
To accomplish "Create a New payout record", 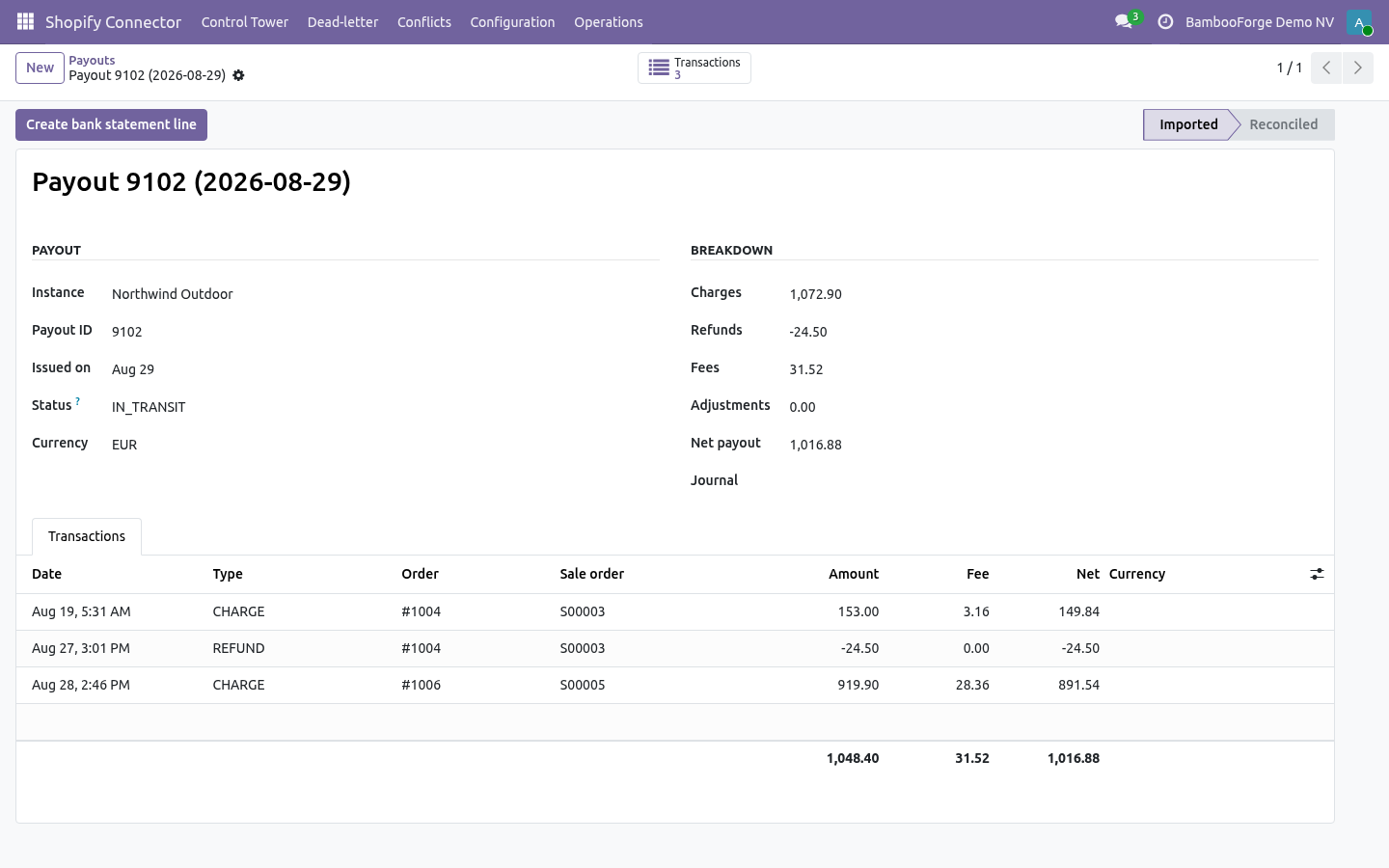I will click(x=40, y=68).
